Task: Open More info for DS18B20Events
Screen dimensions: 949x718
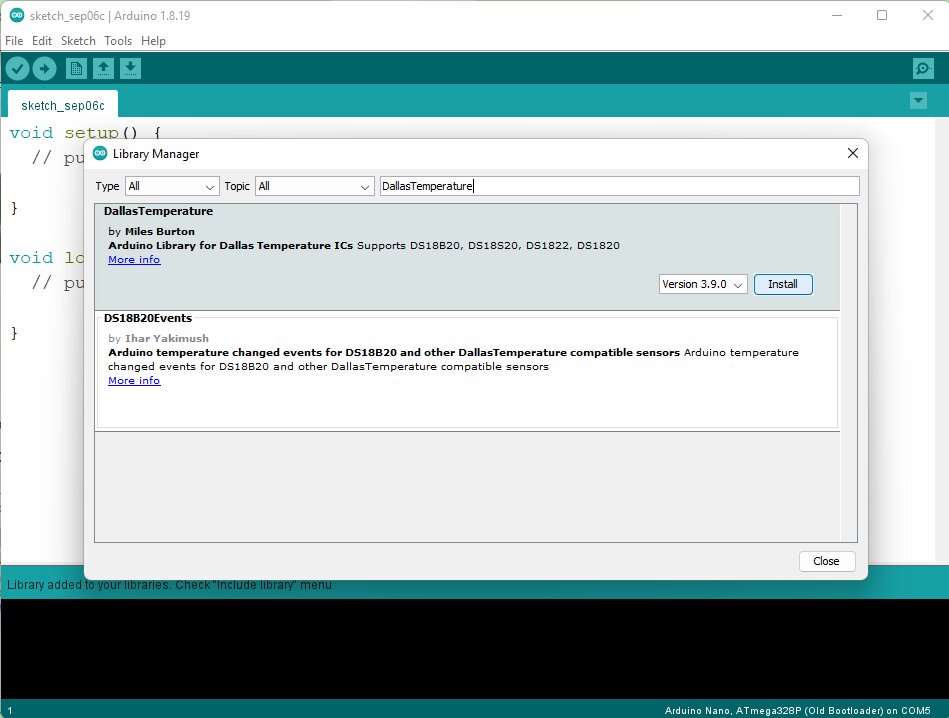Action: (134, 381)
